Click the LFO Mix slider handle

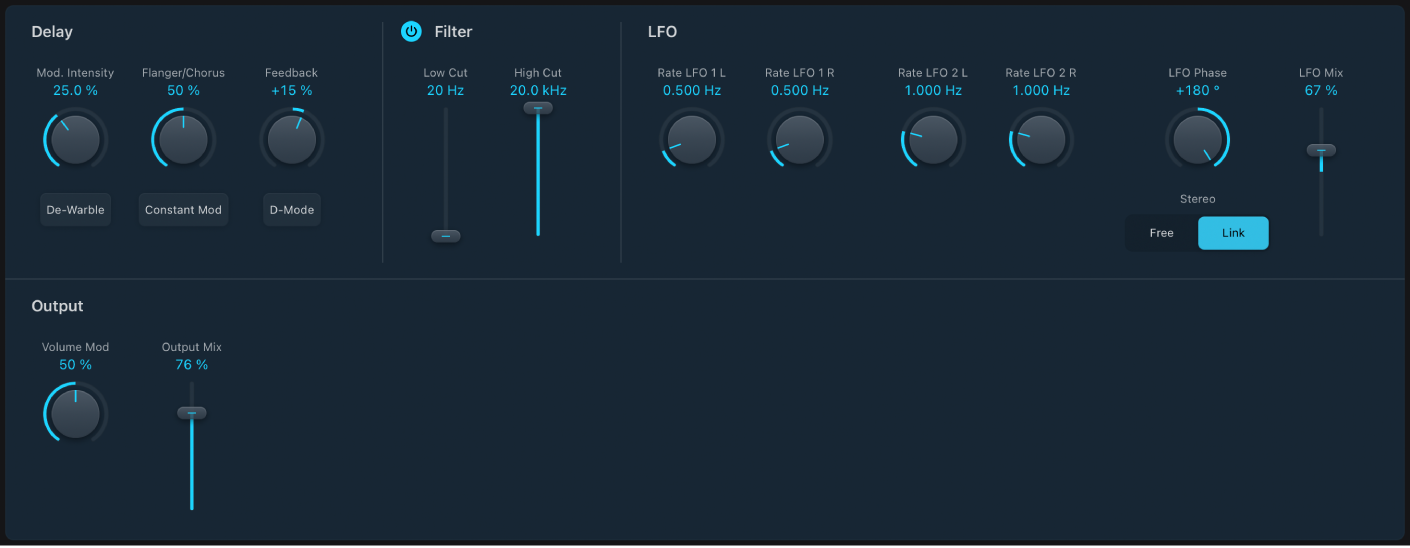pyautogui.click(x=1321, y=151)
